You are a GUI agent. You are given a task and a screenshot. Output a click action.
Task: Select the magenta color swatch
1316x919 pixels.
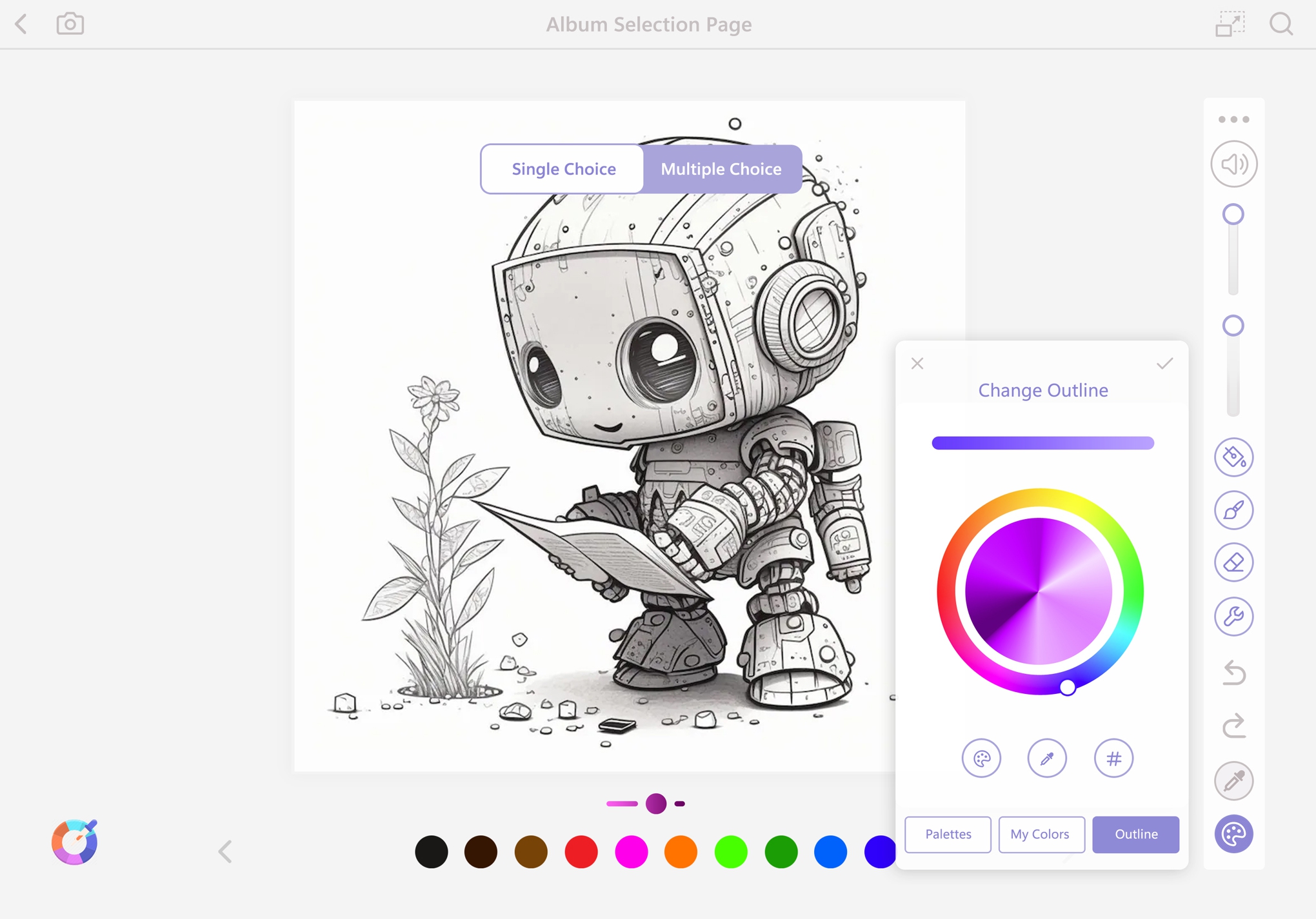pyautogui.click(x=631, y=851)
